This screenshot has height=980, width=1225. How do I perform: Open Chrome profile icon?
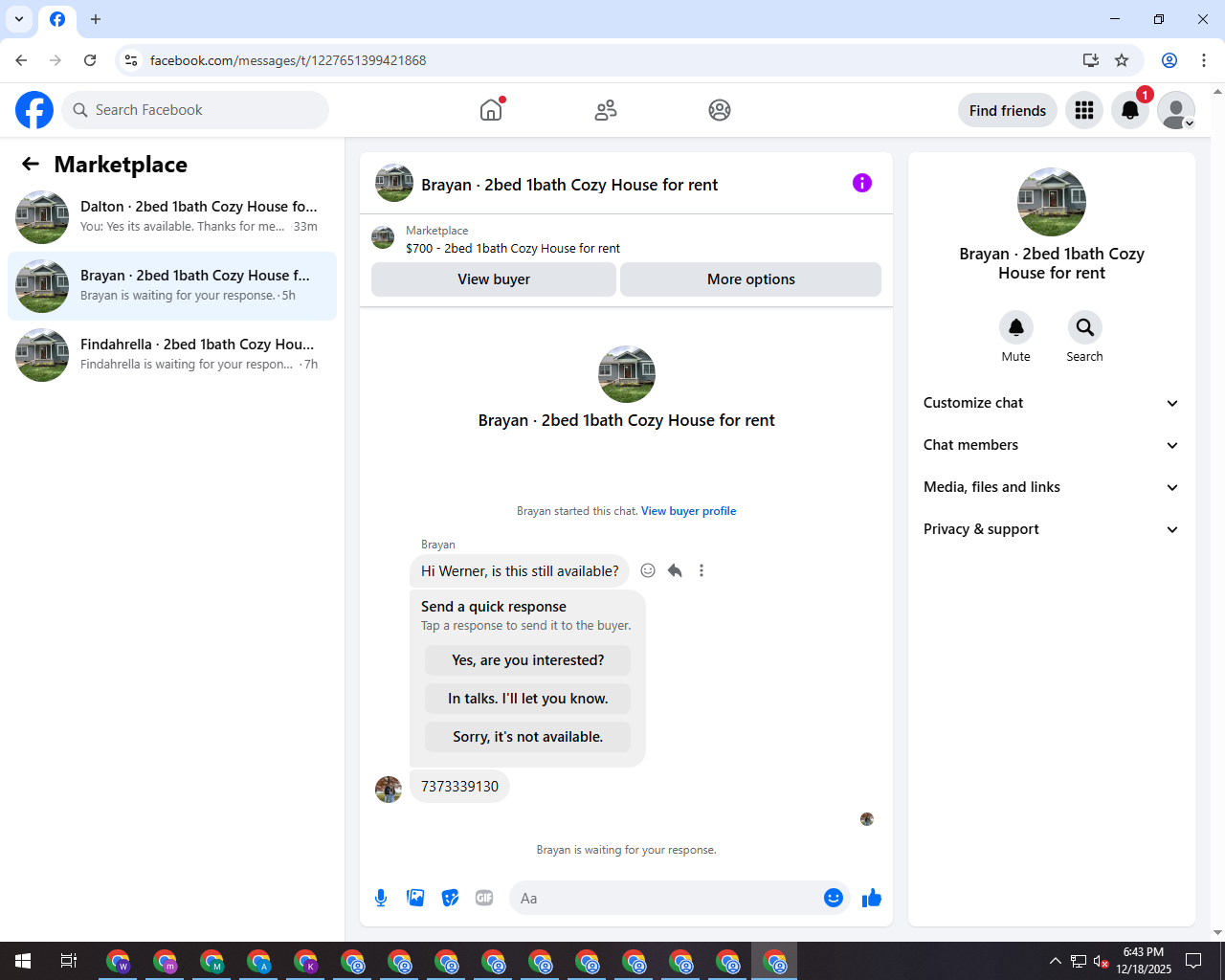(x=1169, y=60)
